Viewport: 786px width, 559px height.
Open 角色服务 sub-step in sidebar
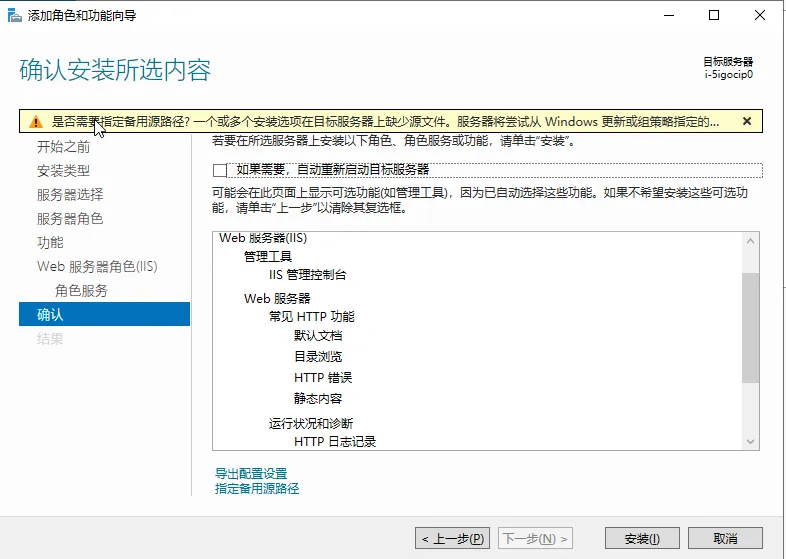(81, 290)
